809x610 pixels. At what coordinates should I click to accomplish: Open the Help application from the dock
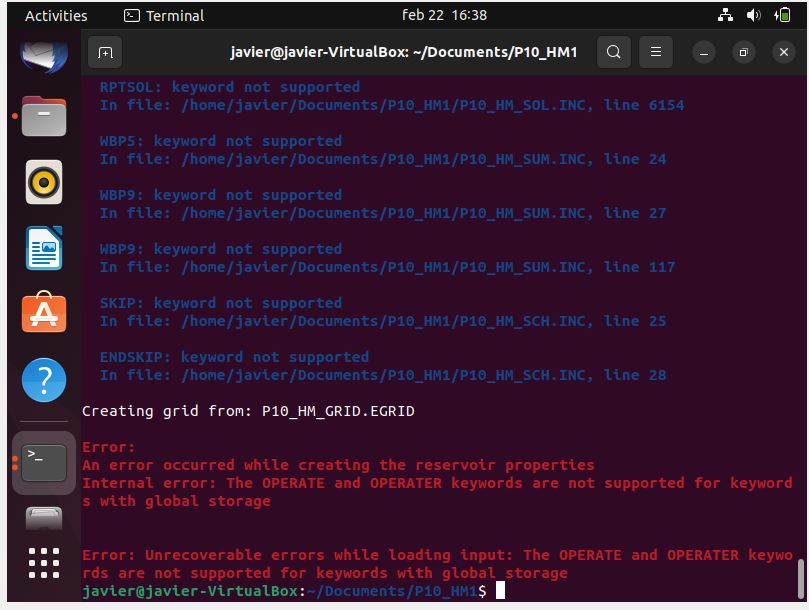point(43,380)
